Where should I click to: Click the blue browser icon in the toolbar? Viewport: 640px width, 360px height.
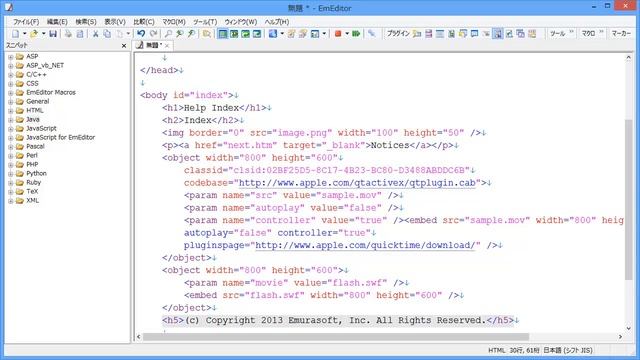273,34
